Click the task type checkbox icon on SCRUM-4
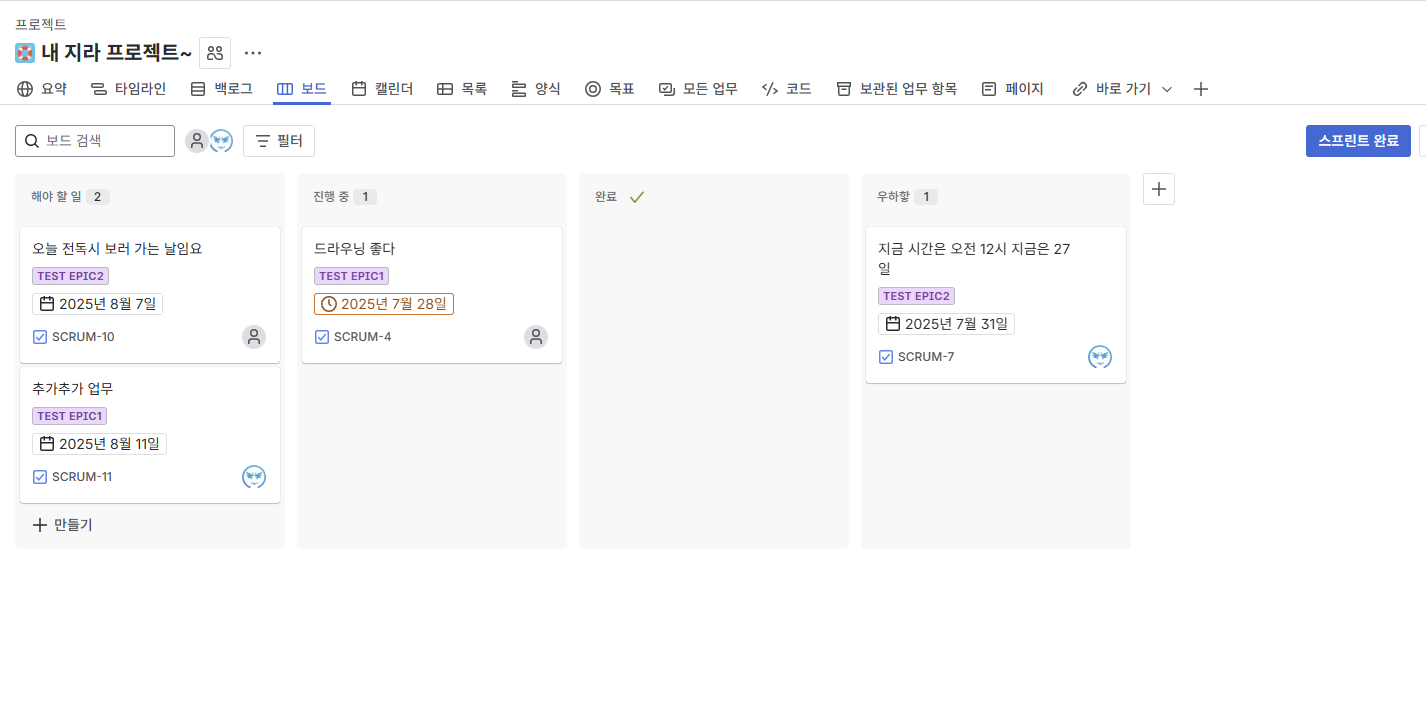 click(x=322, y=337)
